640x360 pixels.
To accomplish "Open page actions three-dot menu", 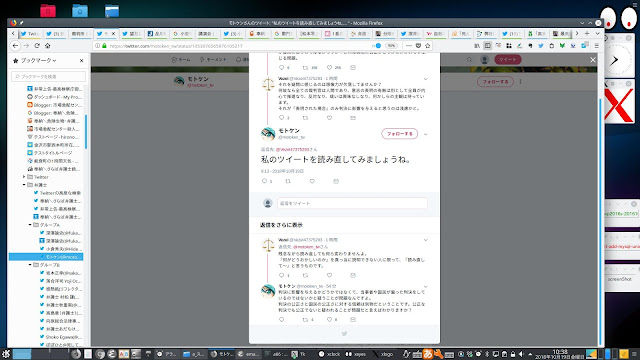I will point(409,46).
